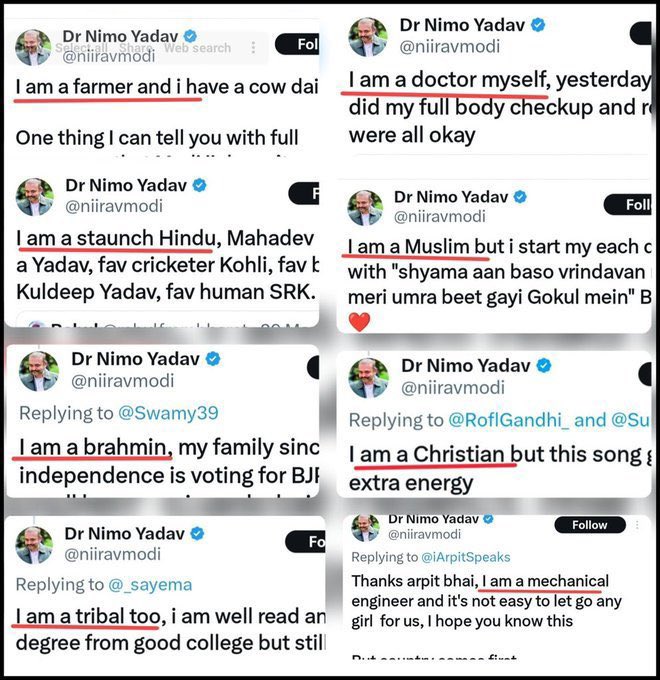Click the verified badge in the tribal tweet
Screen dimensions: 660x680
(199, 533)
